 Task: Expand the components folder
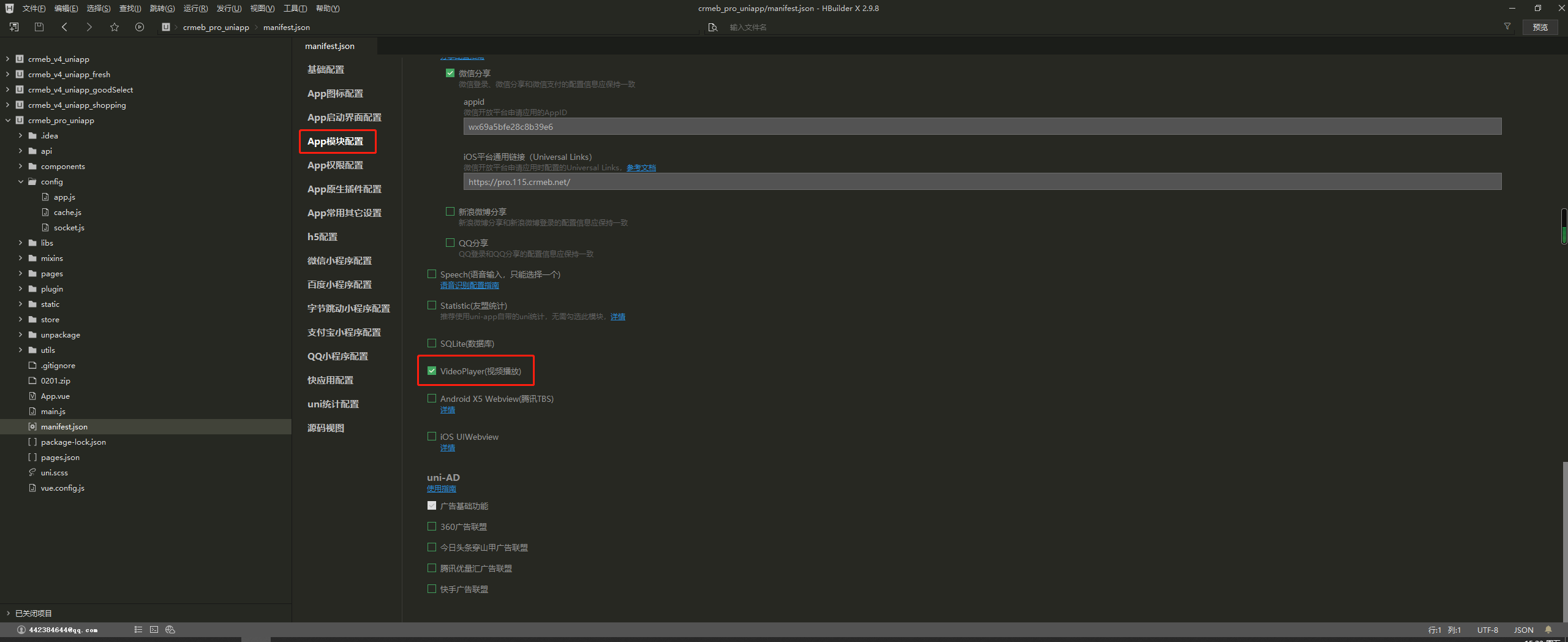20,166
